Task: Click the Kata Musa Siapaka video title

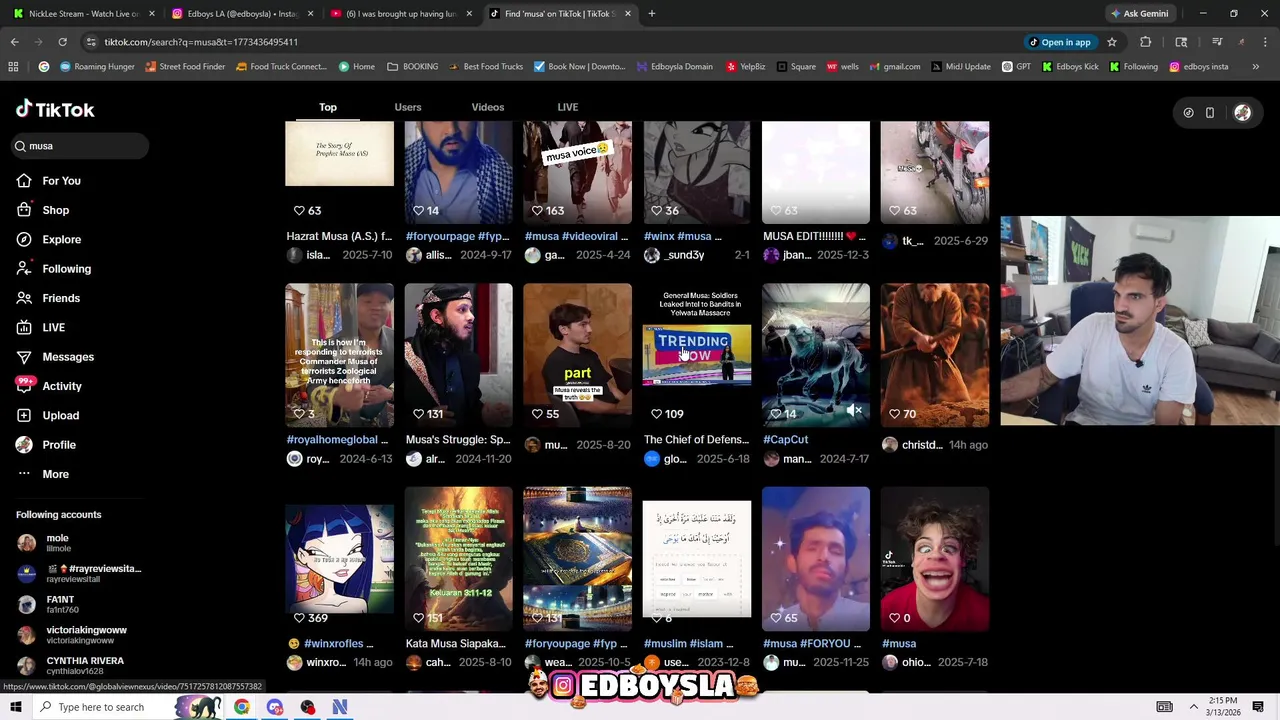Action: (x=458, y=644)
